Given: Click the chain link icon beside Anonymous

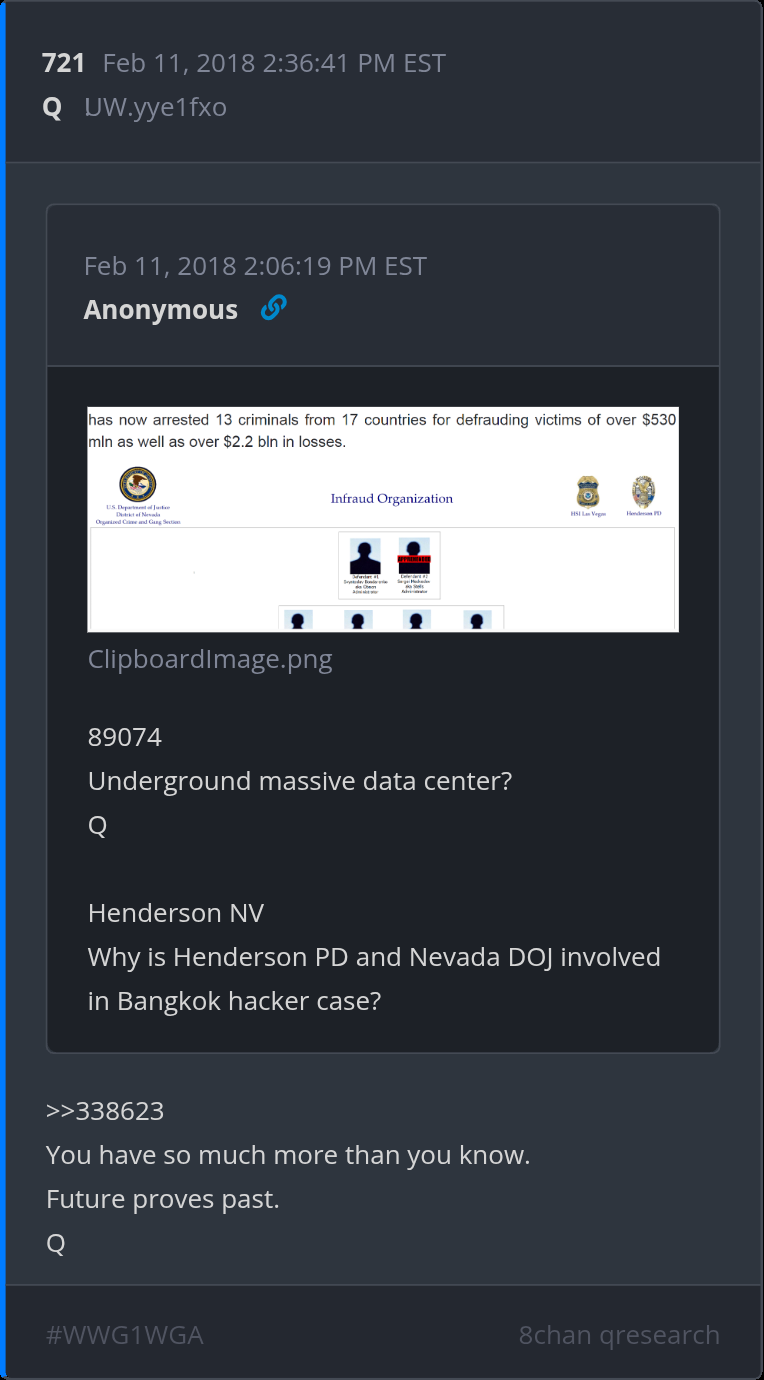Looking at the screenshot, I should tap(273, 309).
